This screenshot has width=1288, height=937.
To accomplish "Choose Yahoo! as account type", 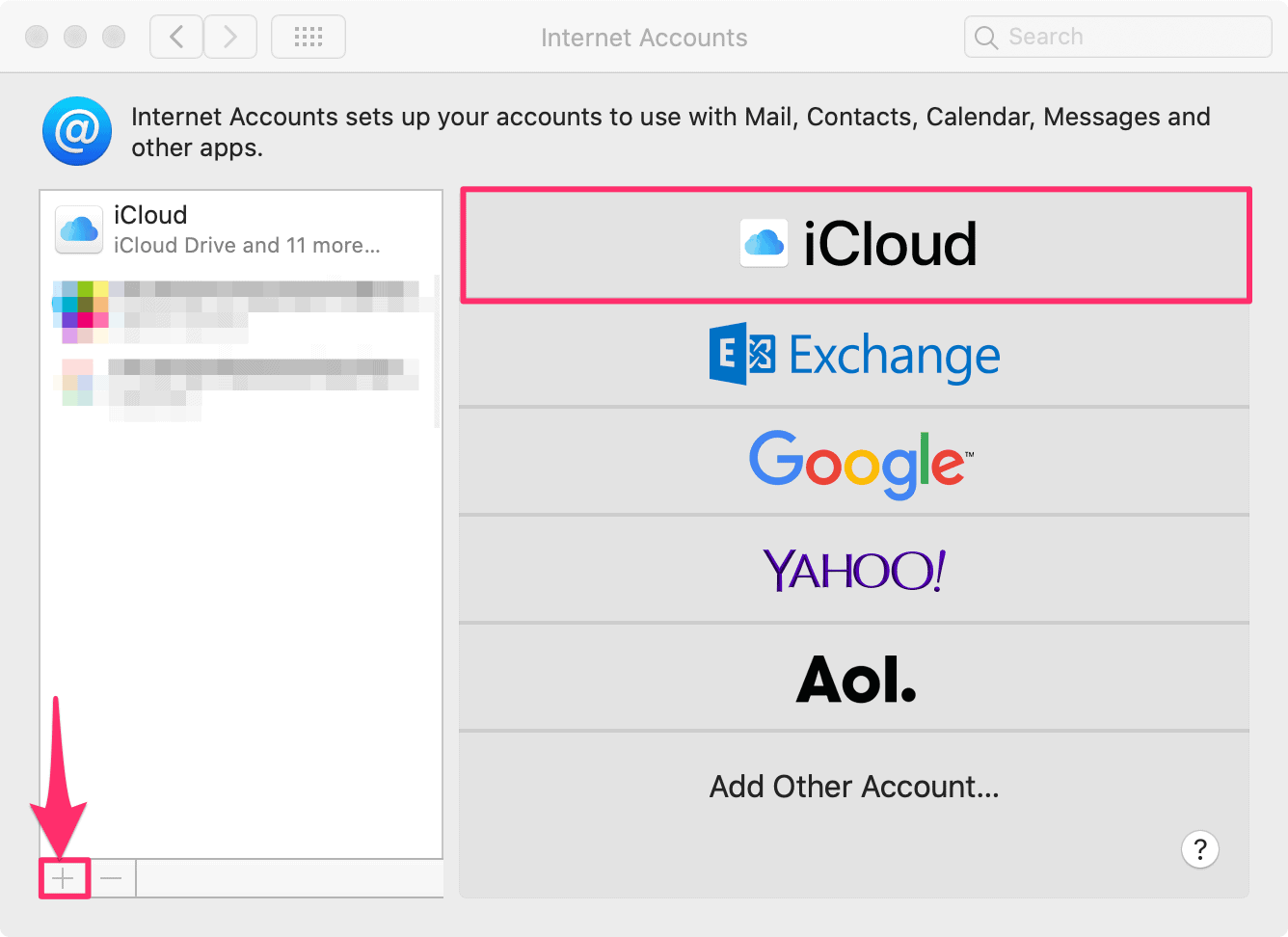I will click(854, 570).
